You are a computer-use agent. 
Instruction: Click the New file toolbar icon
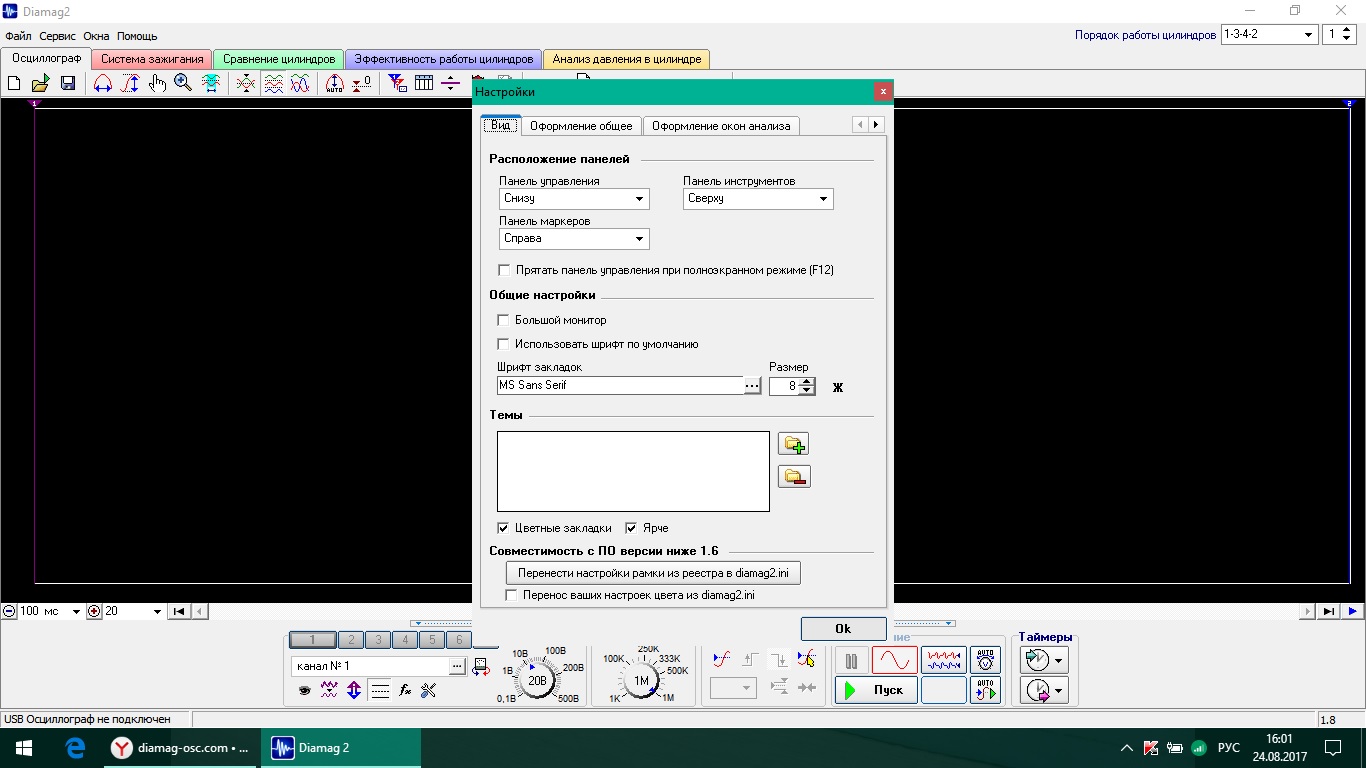click(x=14, y=84)
